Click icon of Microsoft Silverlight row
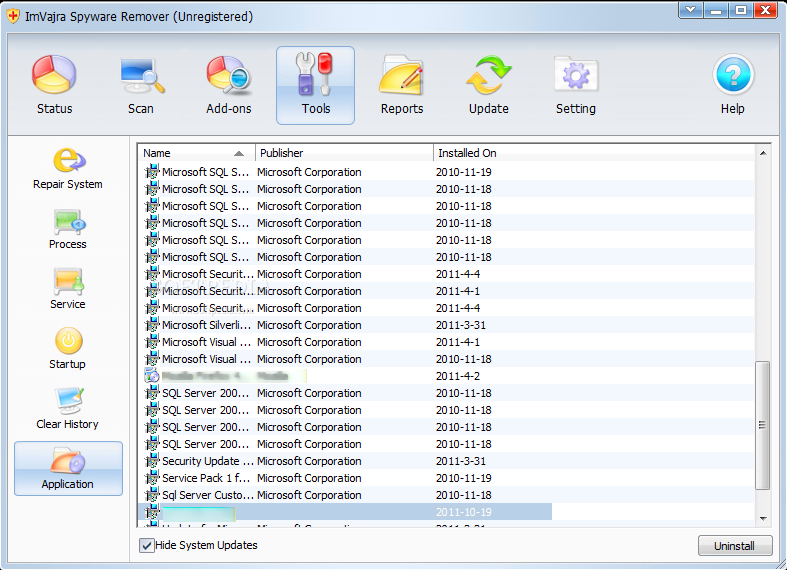 (x=152, y=325)
